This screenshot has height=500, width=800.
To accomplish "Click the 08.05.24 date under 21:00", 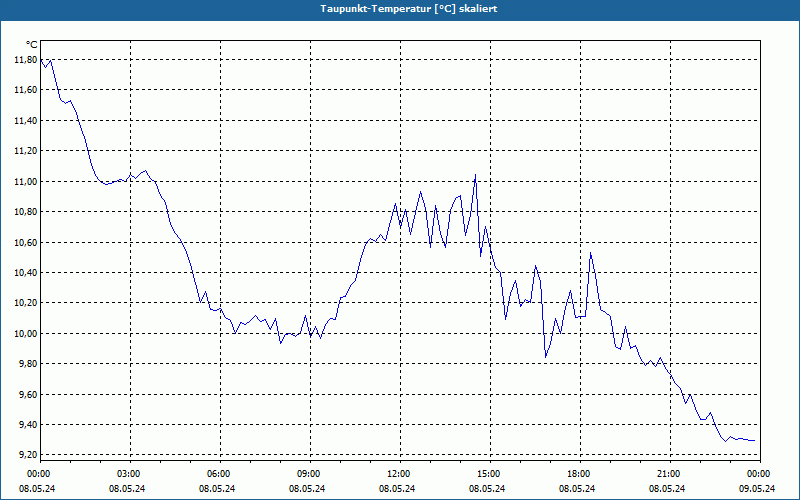I will click(x=667, y=488).
